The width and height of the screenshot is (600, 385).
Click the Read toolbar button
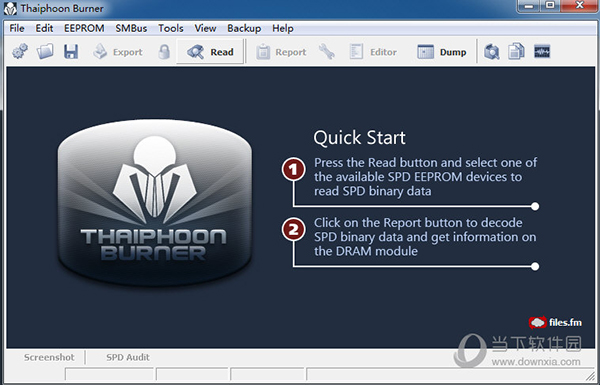pyautogui.click(x=210, y=52)
